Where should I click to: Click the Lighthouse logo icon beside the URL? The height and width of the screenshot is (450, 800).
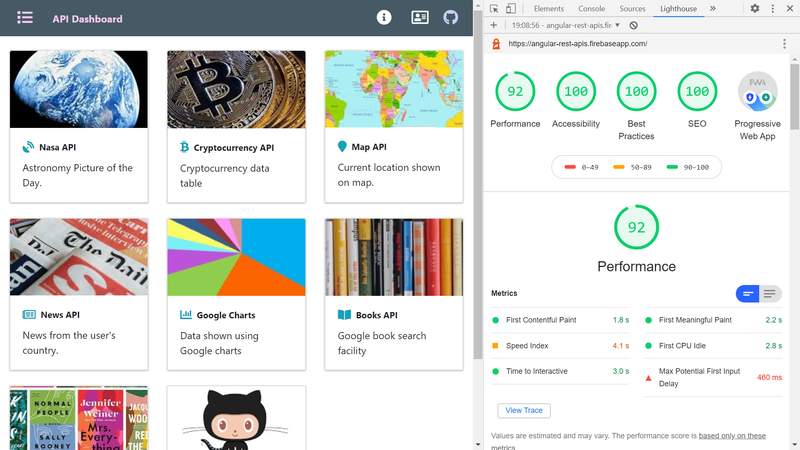[x=496, y=44]
